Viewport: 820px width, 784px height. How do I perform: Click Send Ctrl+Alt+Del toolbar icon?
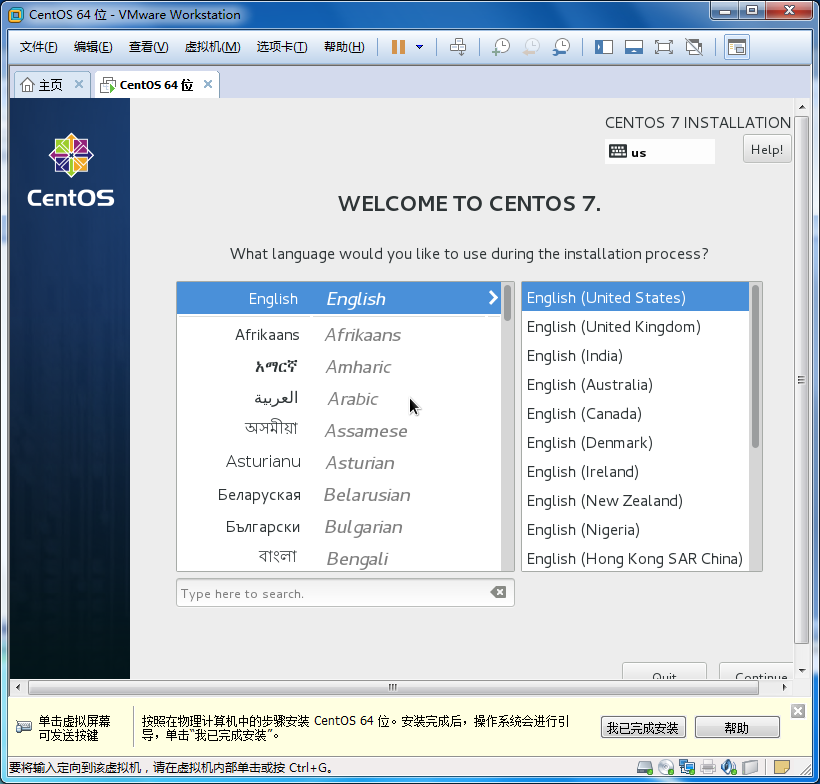(458, 47)
